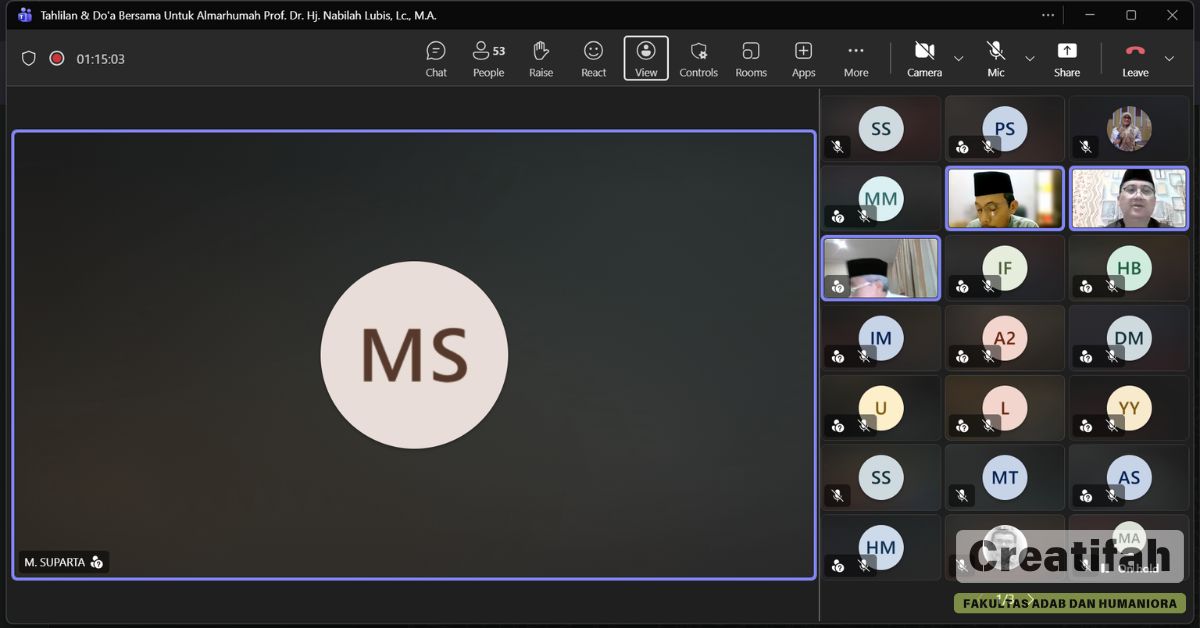Click the Share screen icon
This screenshot has height=628, width=1200.
(x=1066, y=58)
